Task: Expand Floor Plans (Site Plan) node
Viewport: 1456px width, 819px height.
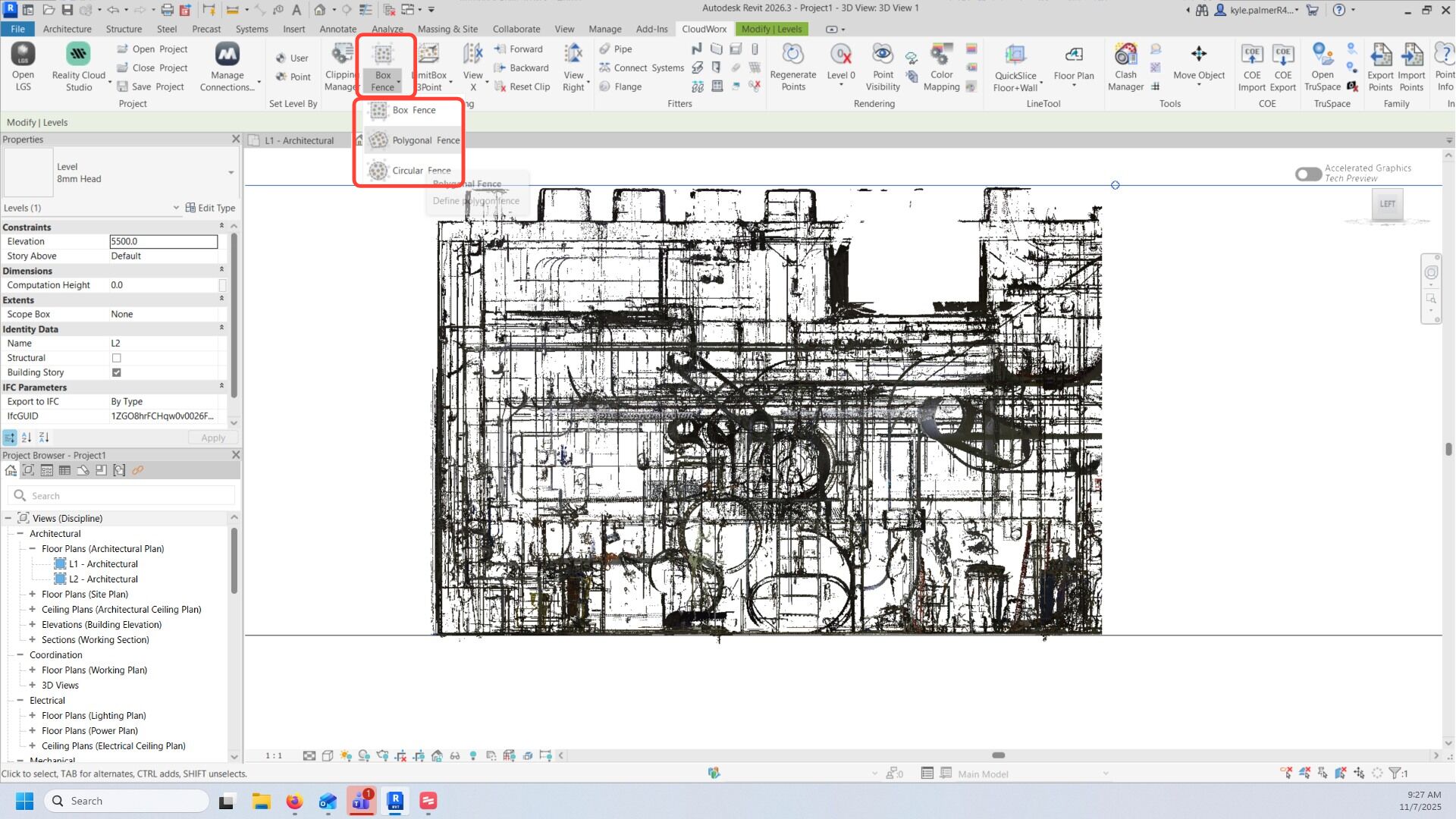Action: pos(33,595)
